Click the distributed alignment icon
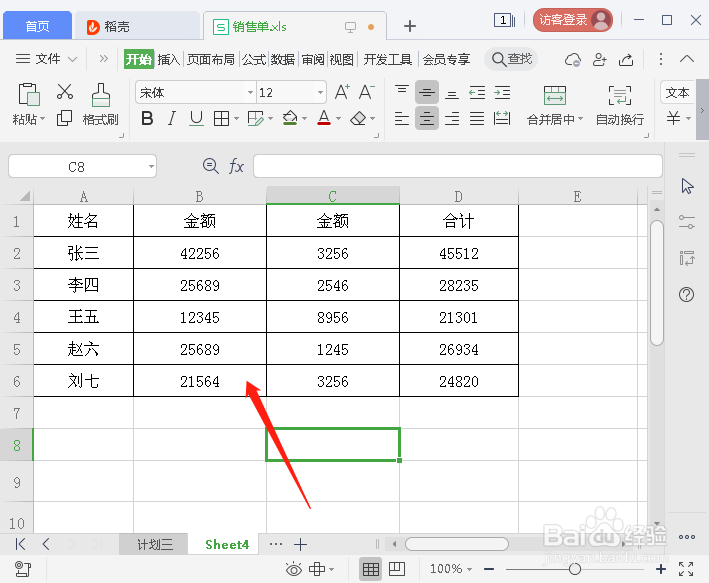The height and width of the screenshot is (583, 709). tap(502, 118)
